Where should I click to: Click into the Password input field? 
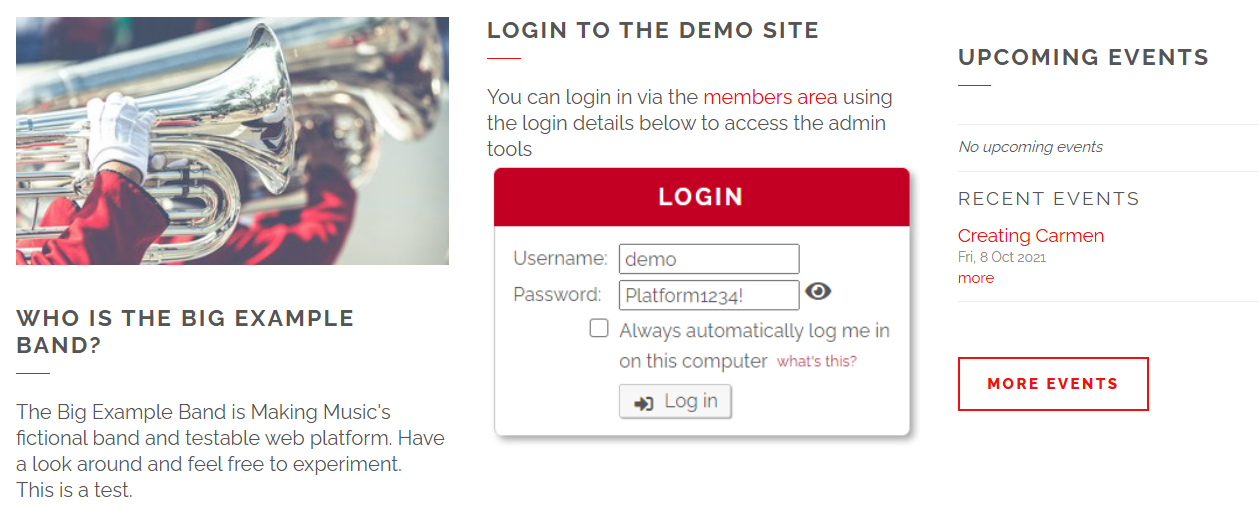[709, 295]
